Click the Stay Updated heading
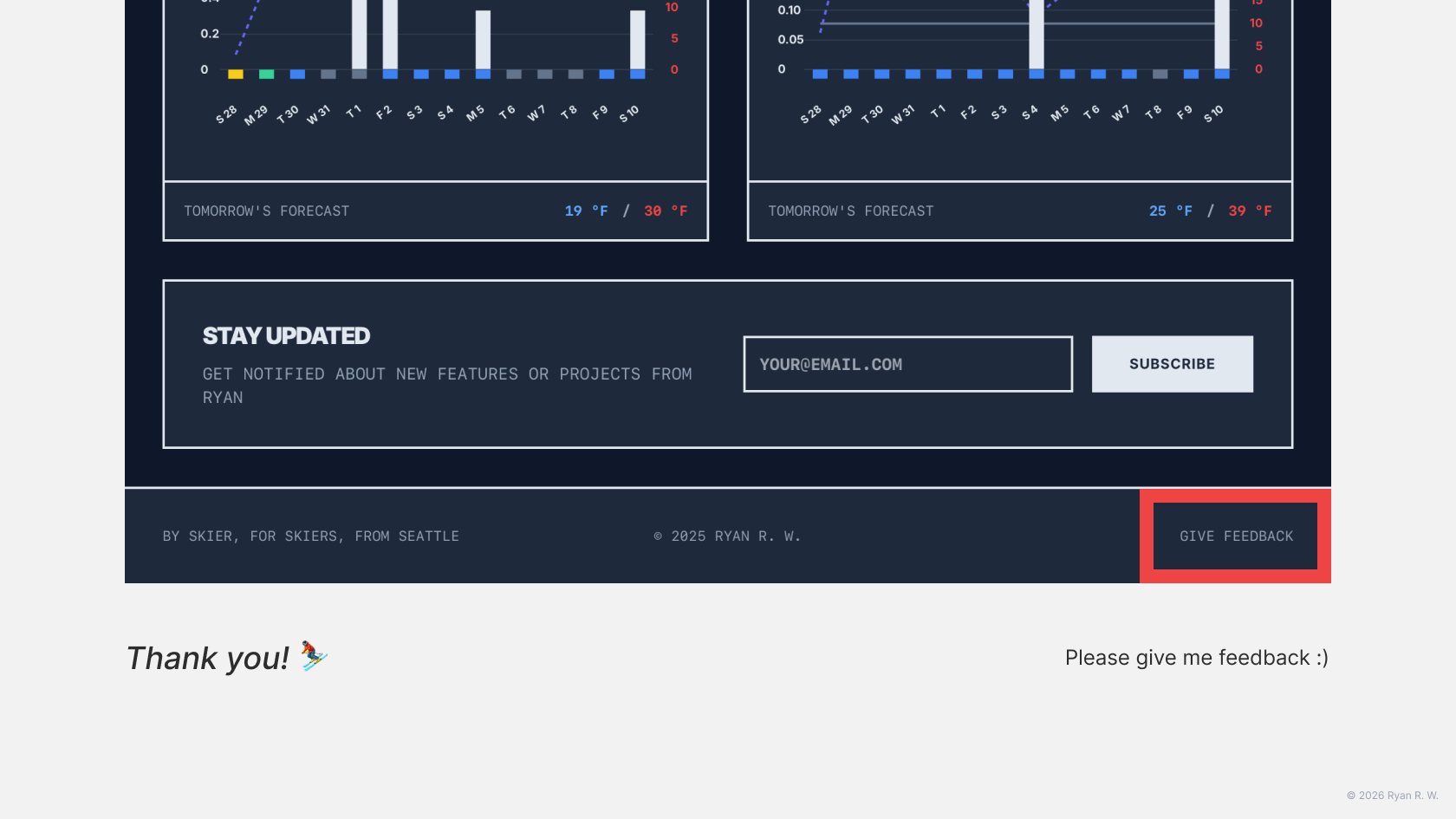 coord(286,335)
